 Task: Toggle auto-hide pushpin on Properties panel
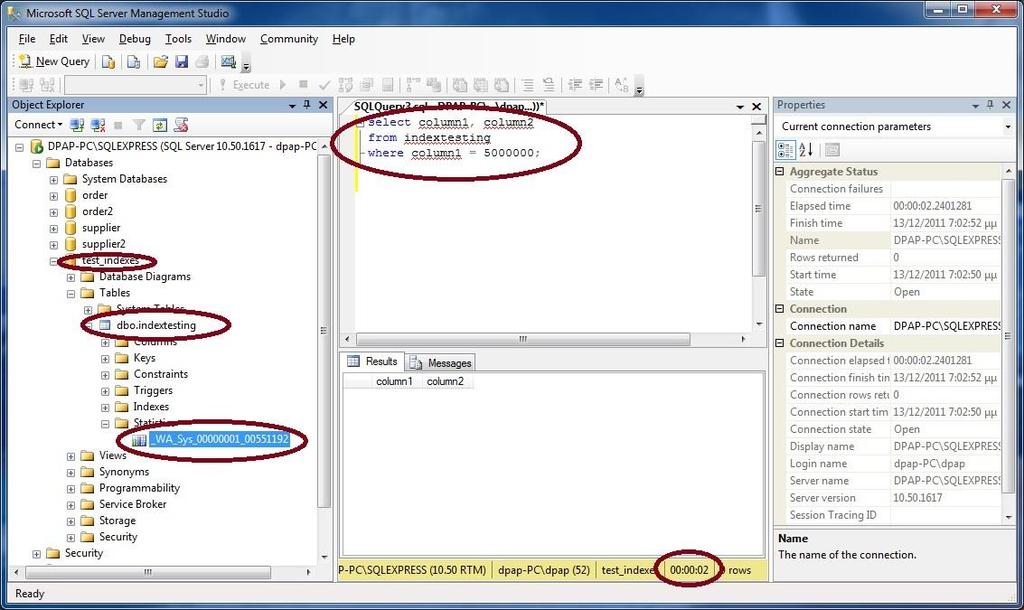(990, 104)
